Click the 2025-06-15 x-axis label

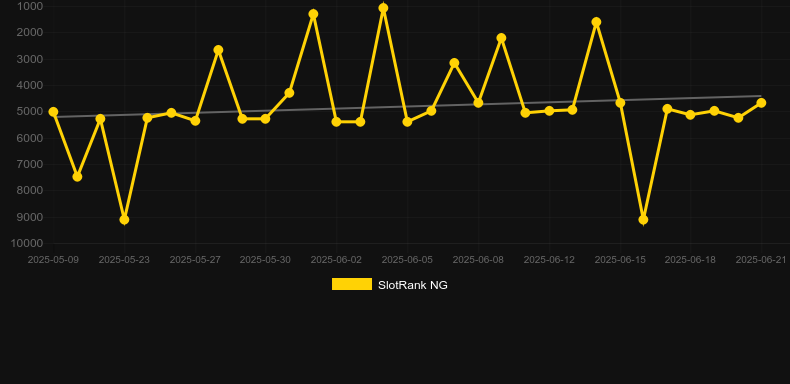(620, 260)
